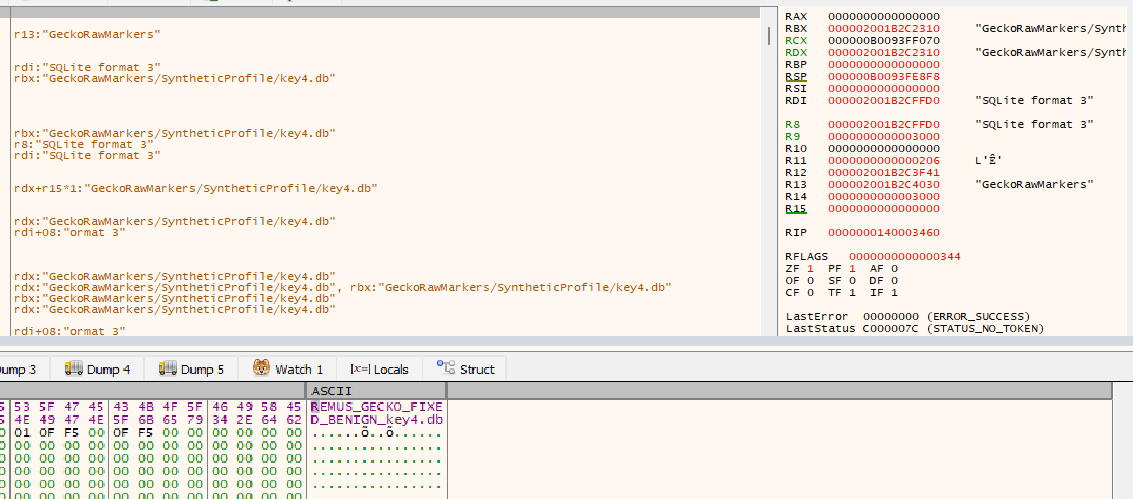Select hex bytes 46 49 58 45 in dump

(257, 407)
